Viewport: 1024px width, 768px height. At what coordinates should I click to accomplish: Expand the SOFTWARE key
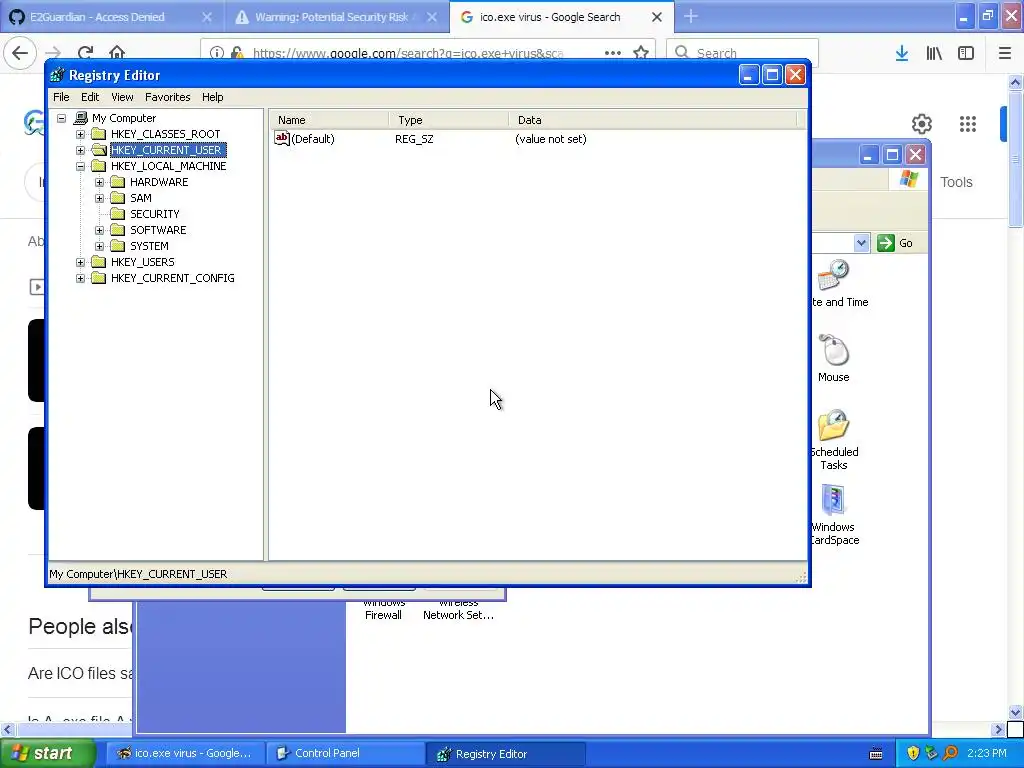99,231
